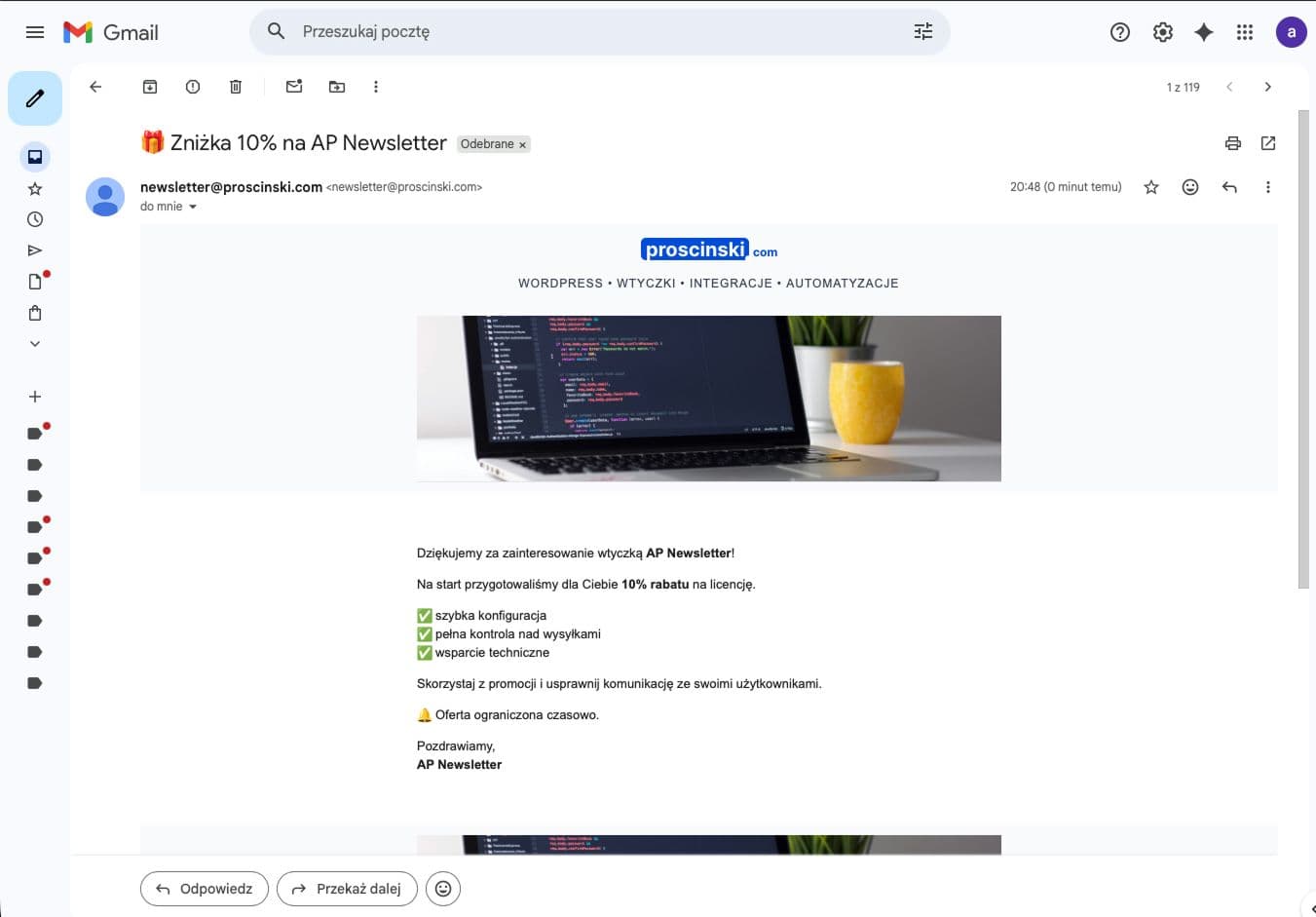Open the compose pencil icon
Screen dimensions: 1316x917
(34, 97)
